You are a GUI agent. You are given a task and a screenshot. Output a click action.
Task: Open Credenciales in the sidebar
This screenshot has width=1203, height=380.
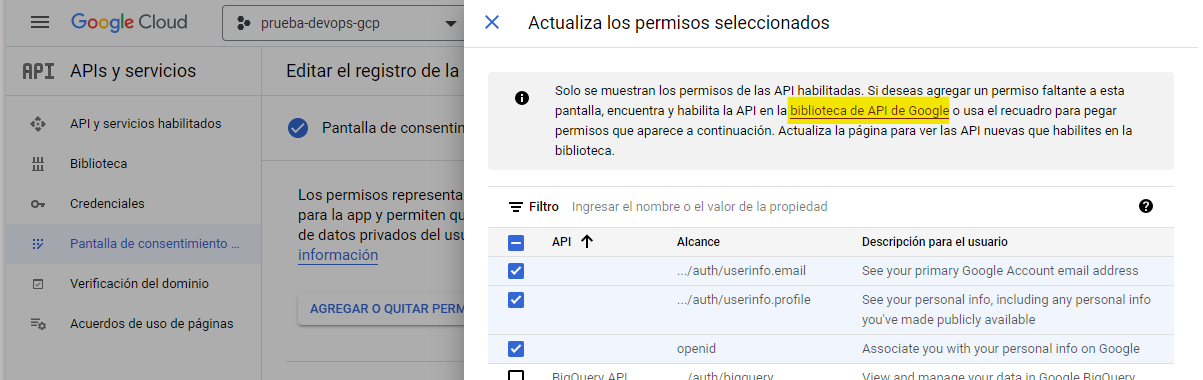107,204
